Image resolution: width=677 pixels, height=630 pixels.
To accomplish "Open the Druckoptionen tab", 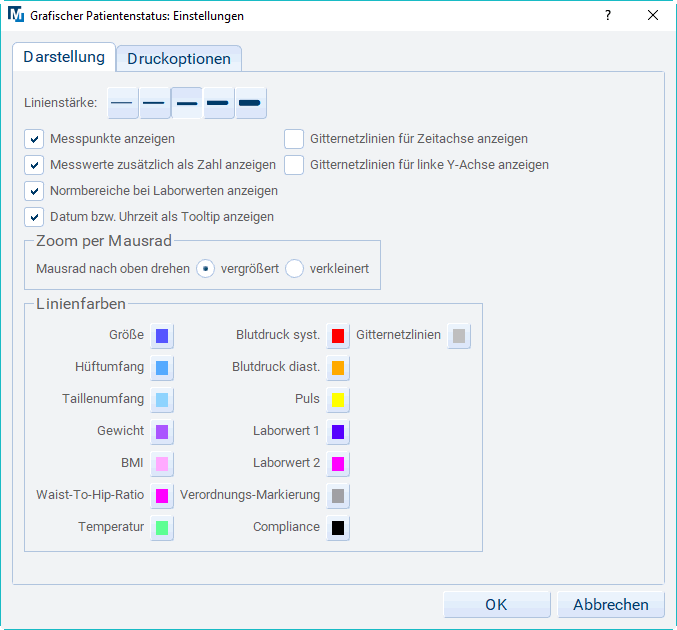I will tap(179, 58).
